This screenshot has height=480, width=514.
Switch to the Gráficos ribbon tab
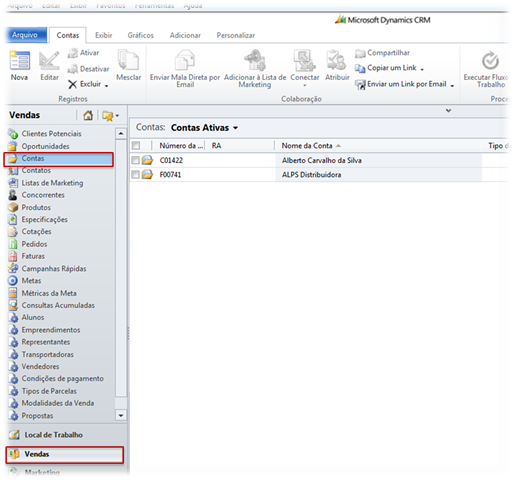pyautogui.click(x=140, y=35)
